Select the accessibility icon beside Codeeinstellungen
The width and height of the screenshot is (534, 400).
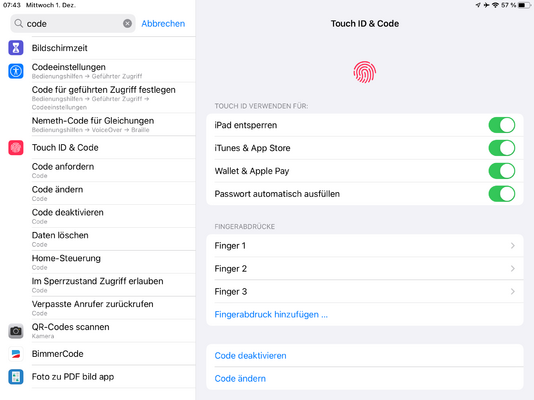[x=16, y=71]
